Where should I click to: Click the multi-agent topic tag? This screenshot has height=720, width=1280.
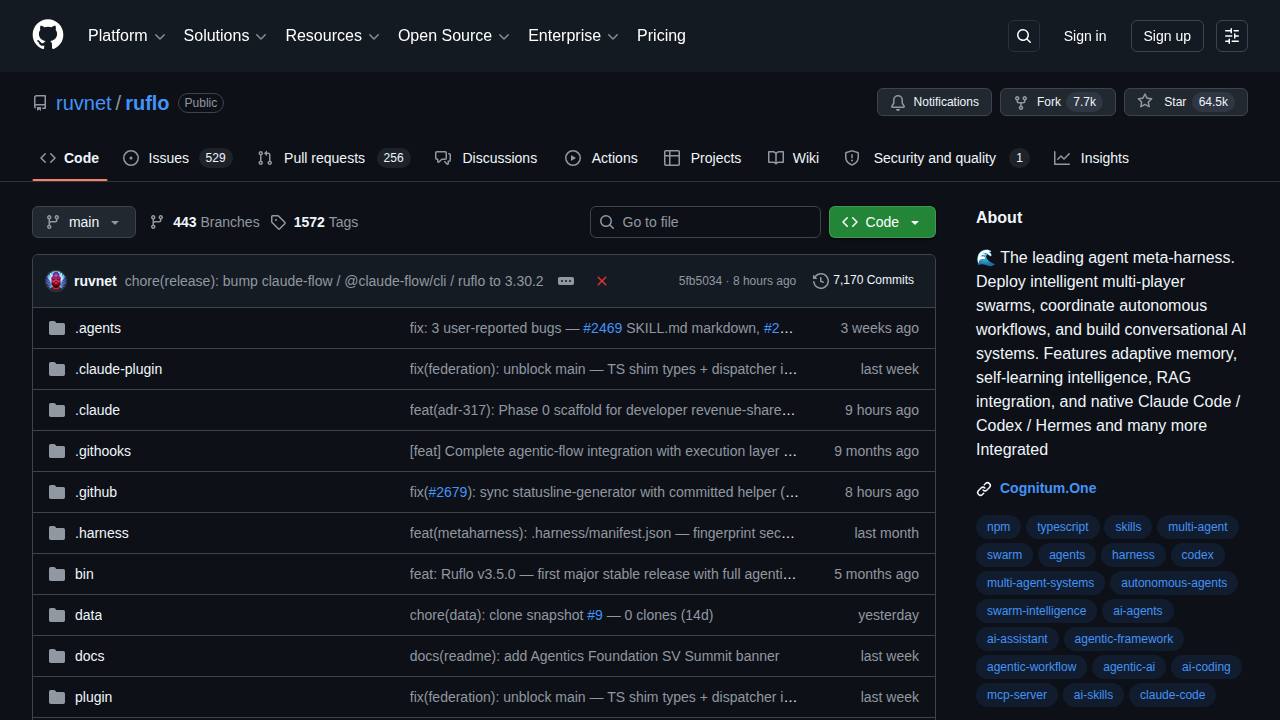(1198, 527)
